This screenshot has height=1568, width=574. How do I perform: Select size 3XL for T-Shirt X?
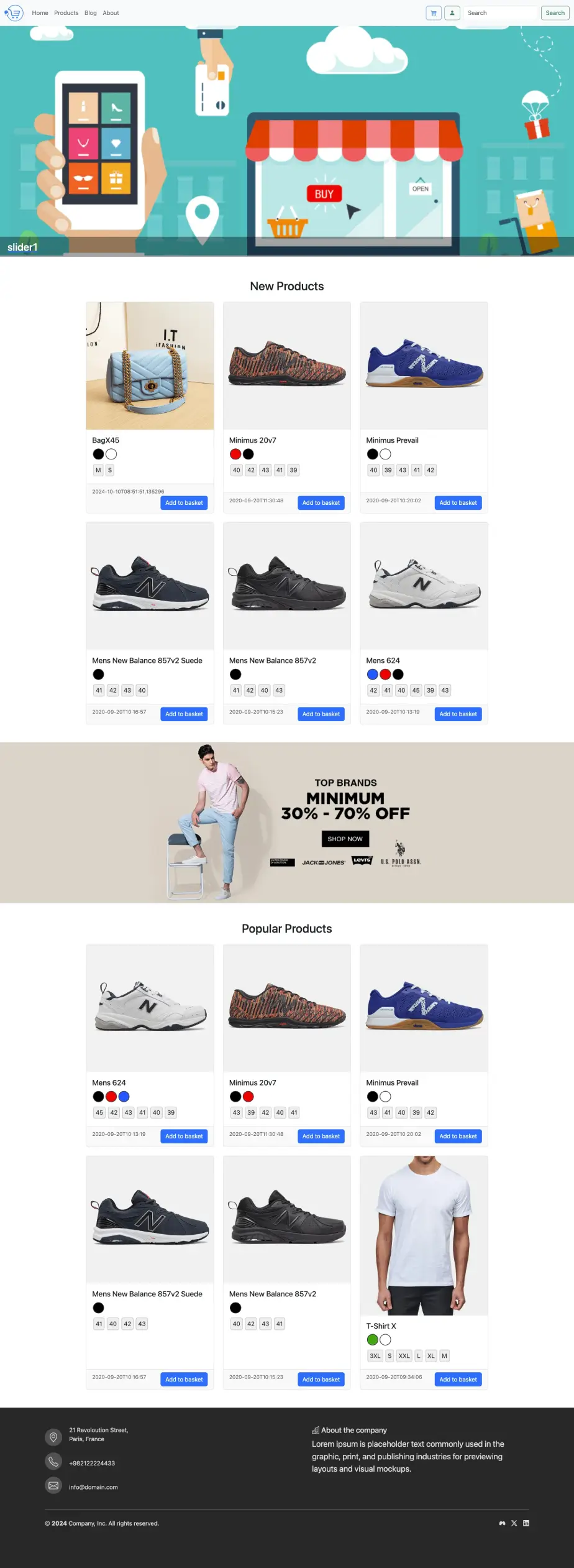(375, 1356)
